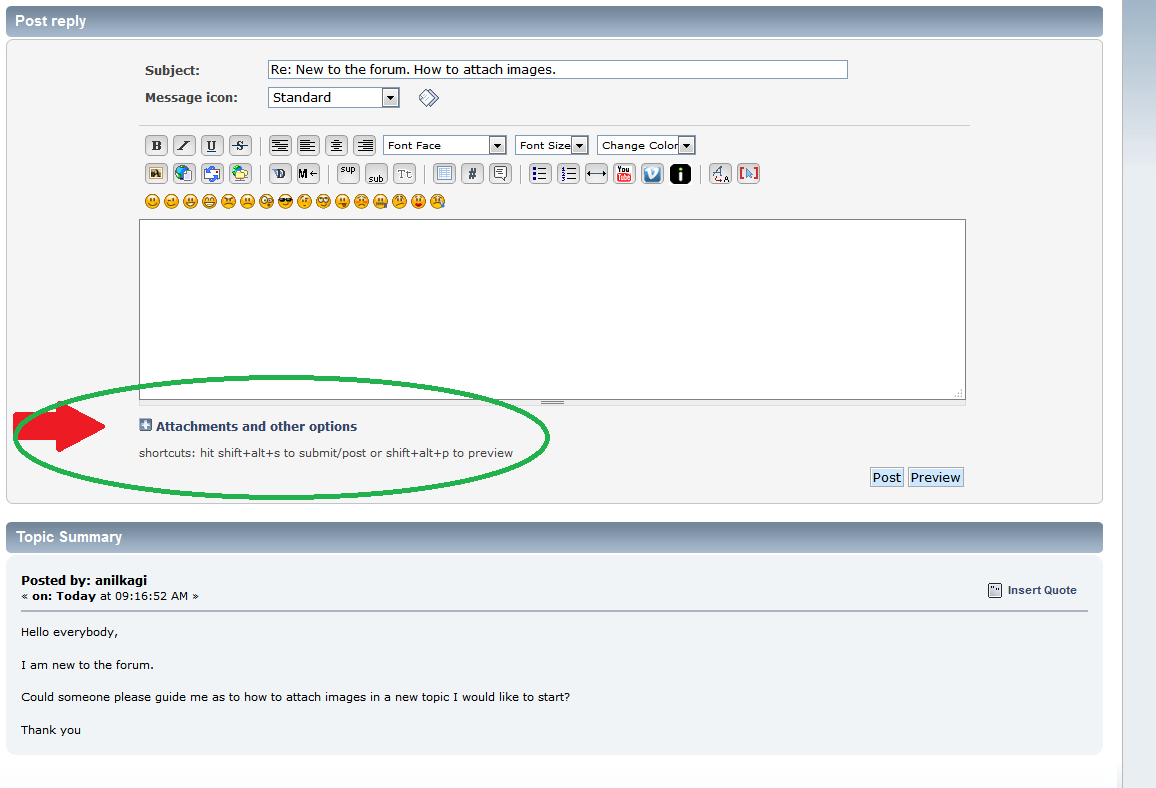This screenshot has width=1156, height=788.
Task: Toggle italic text formatting
Action: click(184, 145)
